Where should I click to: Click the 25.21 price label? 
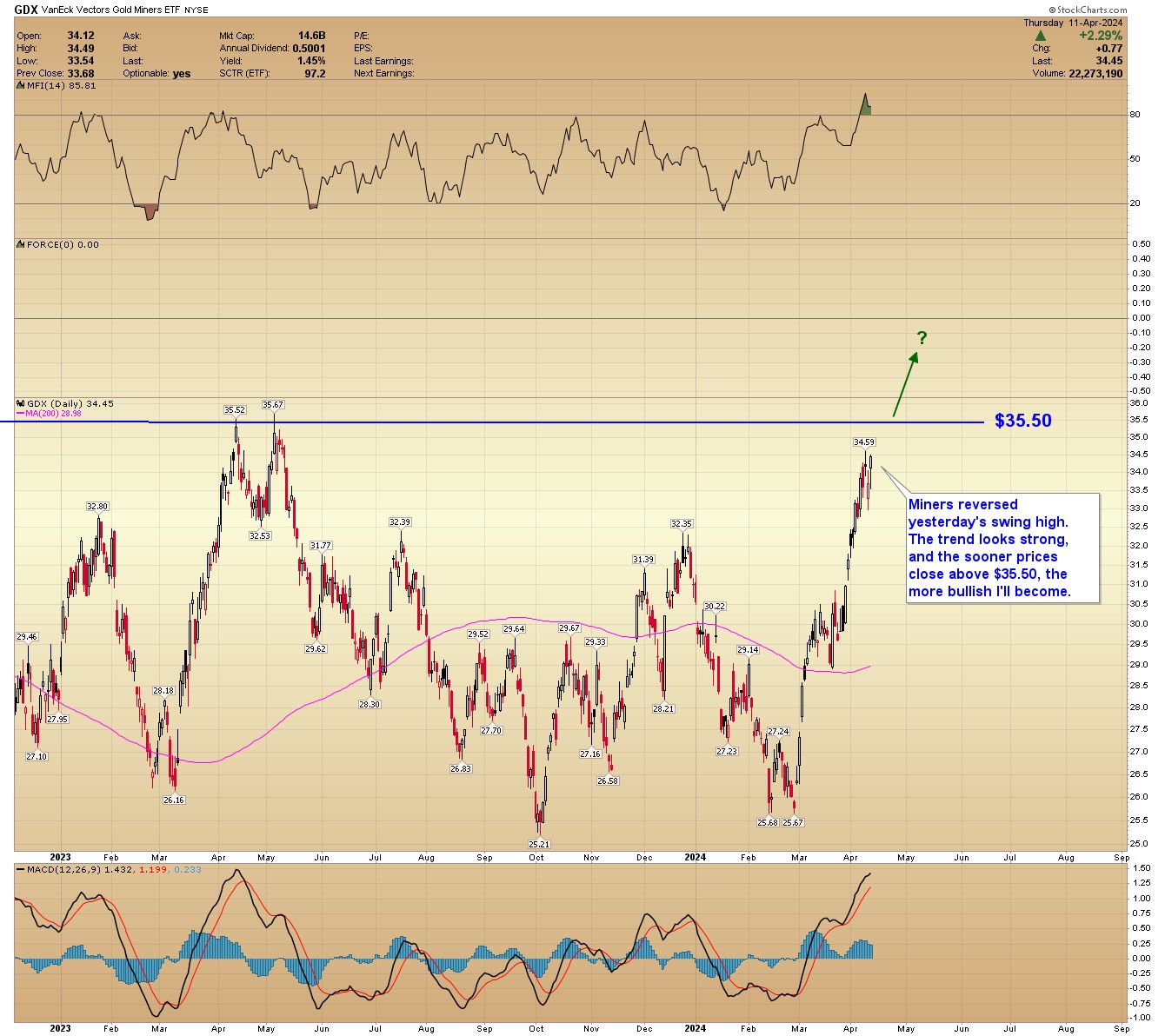click(539, 844)
